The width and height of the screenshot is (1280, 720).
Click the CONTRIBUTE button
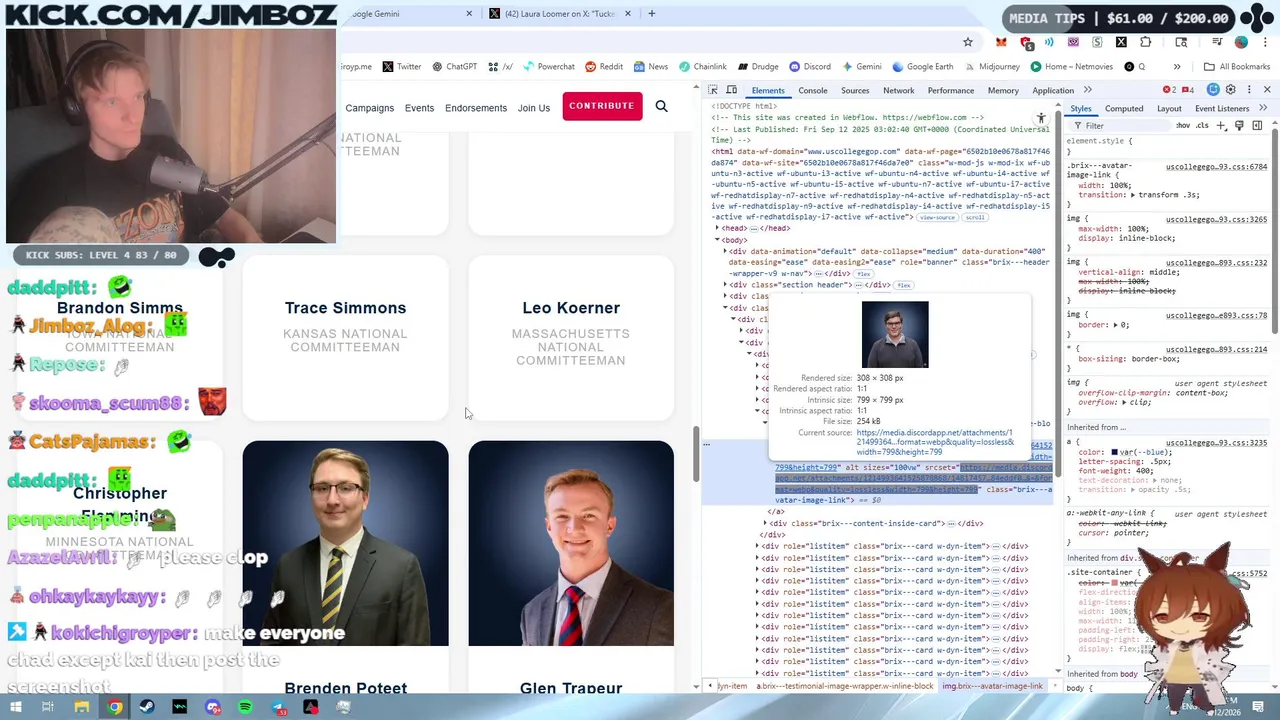click(602, 106)
